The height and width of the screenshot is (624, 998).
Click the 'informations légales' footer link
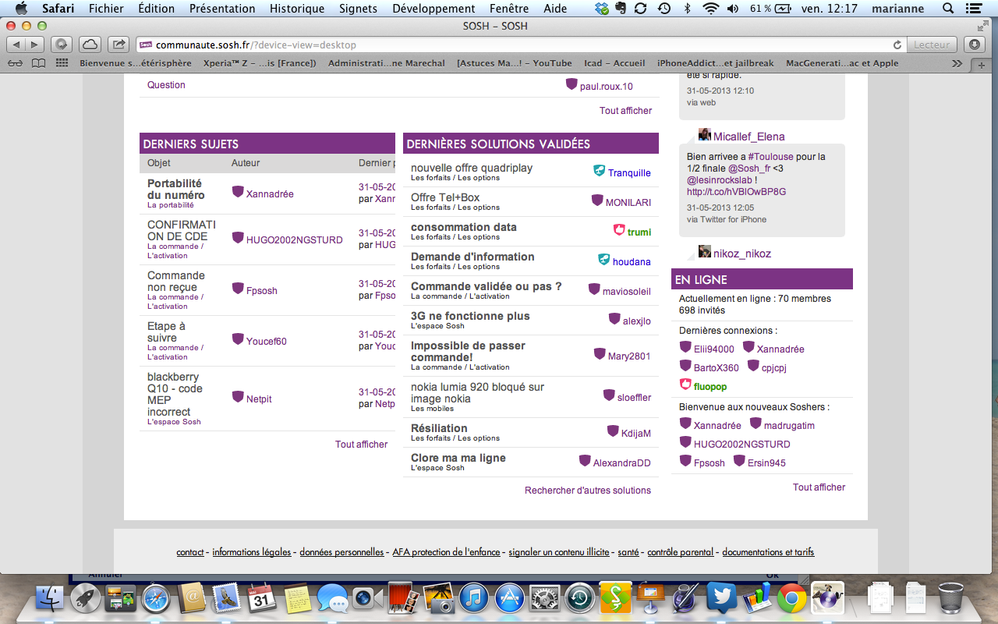point(251,552)
